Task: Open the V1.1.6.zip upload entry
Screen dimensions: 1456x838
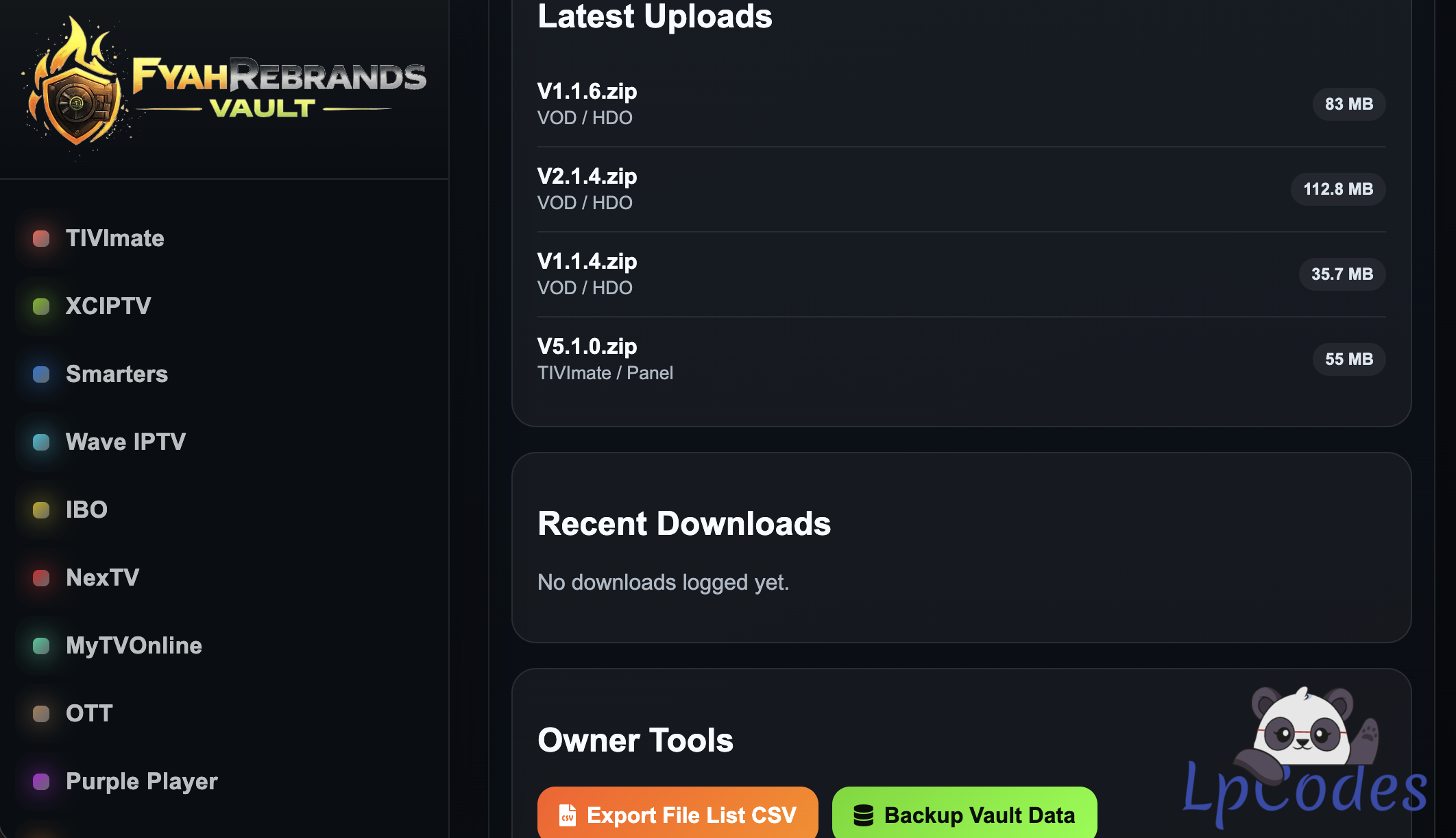Action: [961, 104]
